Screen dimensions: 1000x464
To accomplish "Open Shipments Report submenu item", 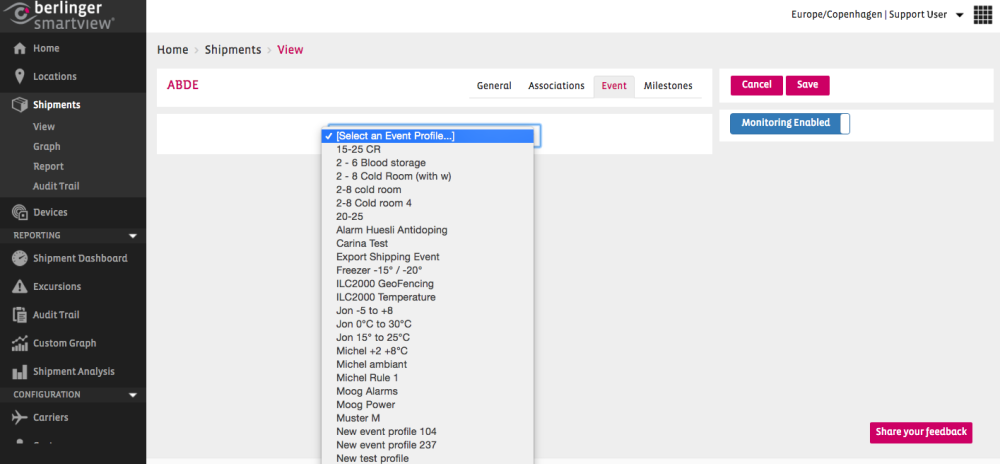I will pos(48,166).
